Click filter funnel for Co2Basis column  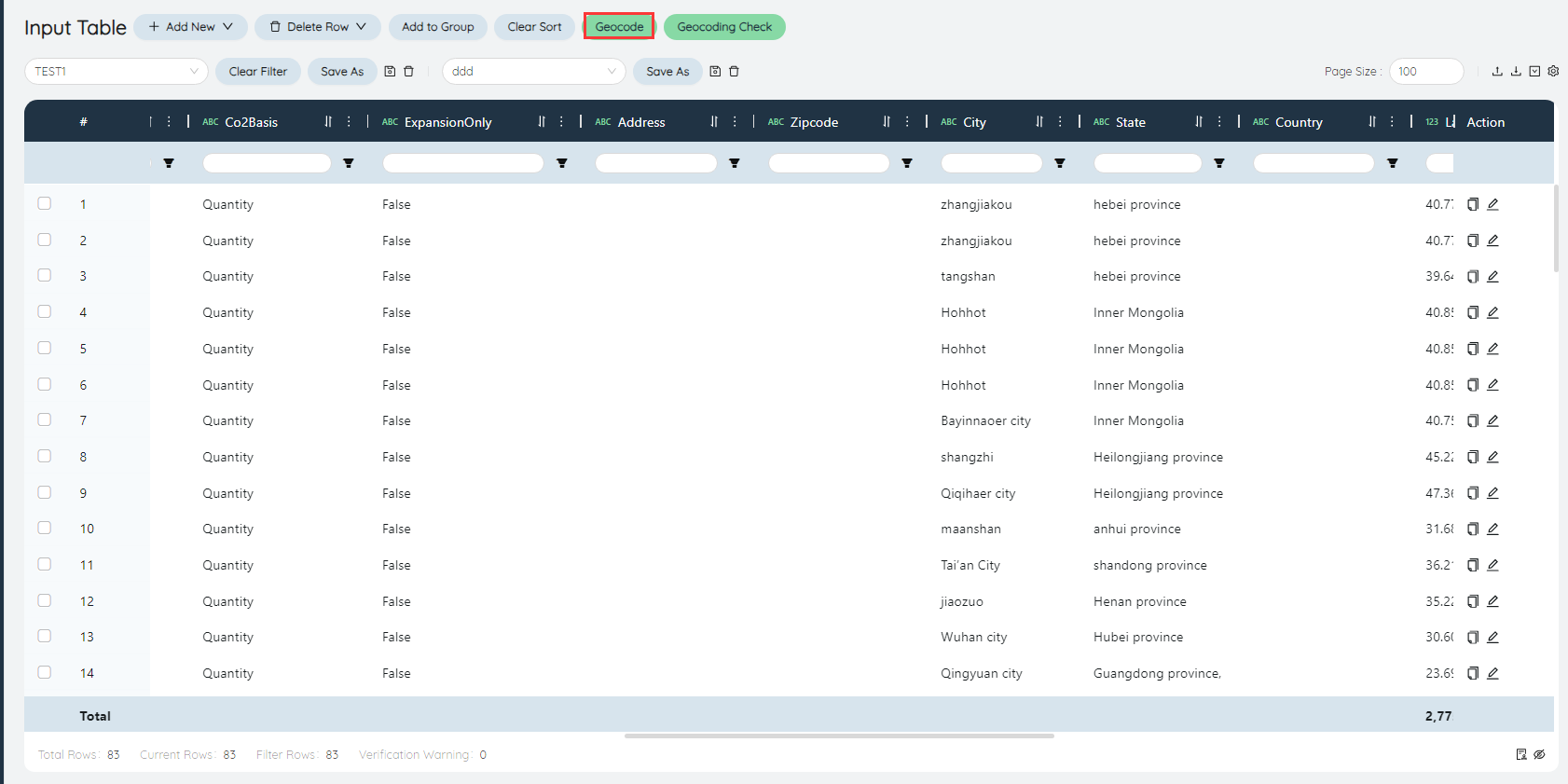pos(349,163)
